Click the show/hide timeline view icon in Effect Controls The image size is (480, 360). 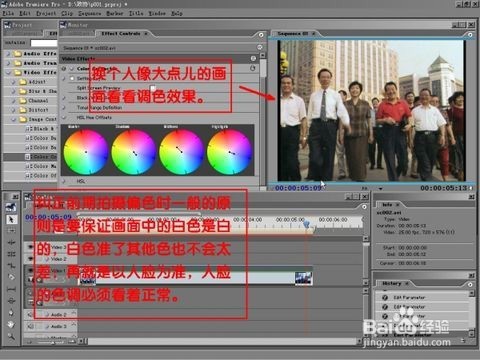(260, 47)
